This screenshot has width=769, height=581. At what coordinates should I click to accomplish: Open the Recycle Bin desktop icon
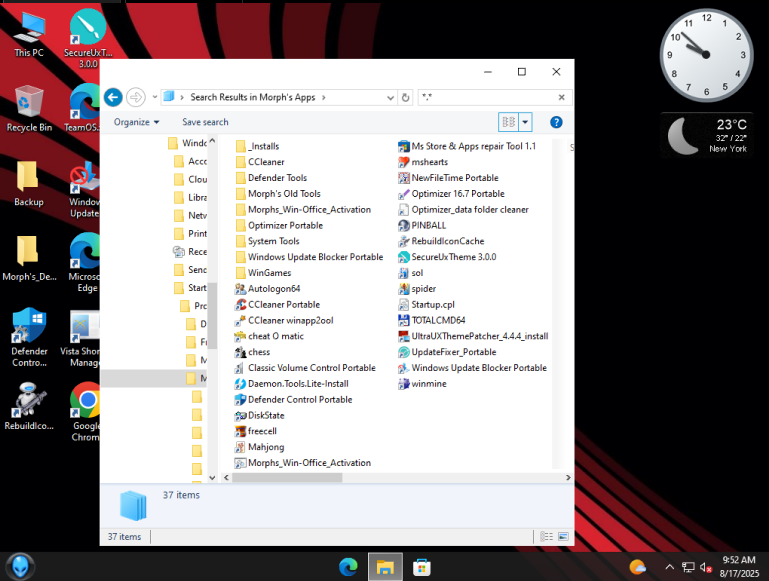click(x=29, y=109)
